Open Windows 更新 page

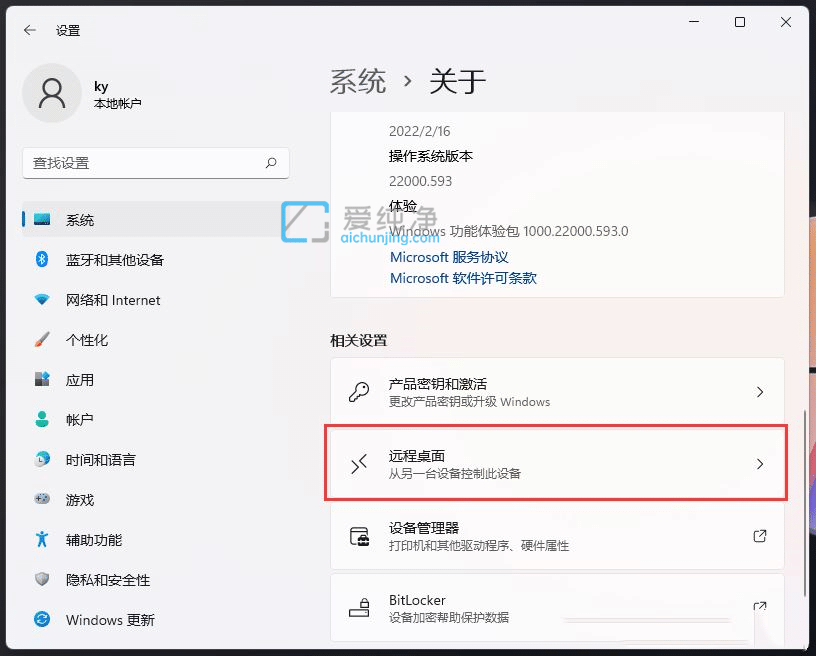[x=155, y=619]
